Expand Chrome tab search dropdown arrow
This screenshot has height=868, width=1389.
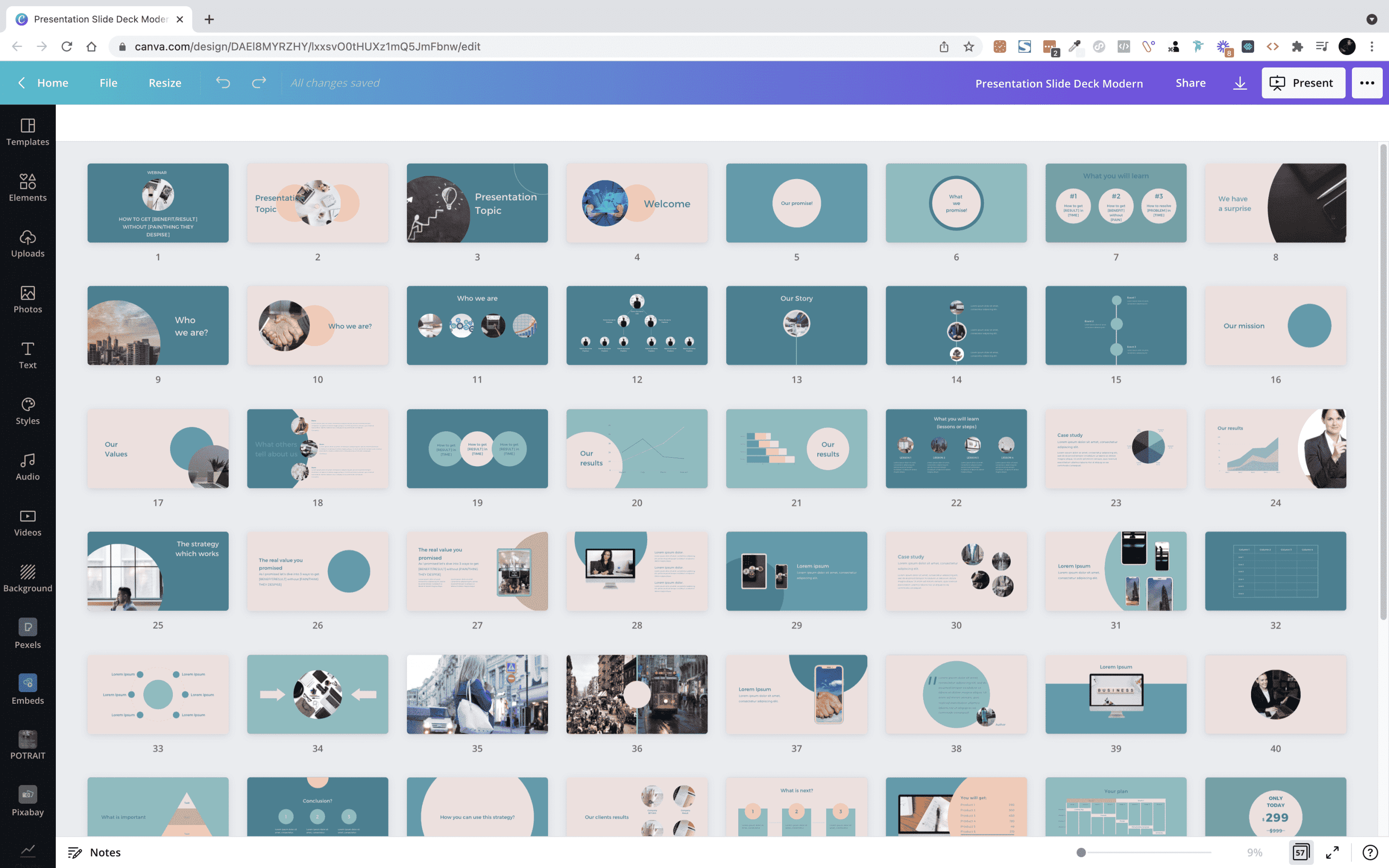click(x=1372, y=19)
